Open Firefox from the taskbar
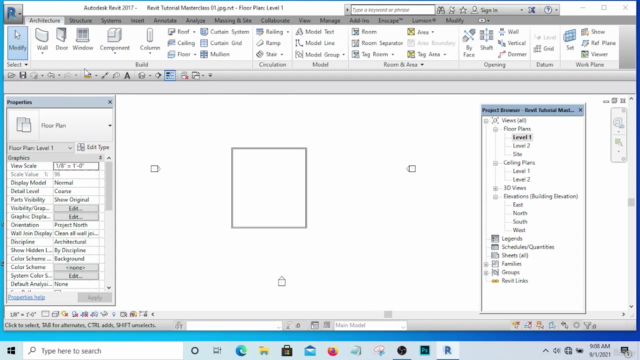Viewport: 640px width, 360px height. tap(333, 351)
